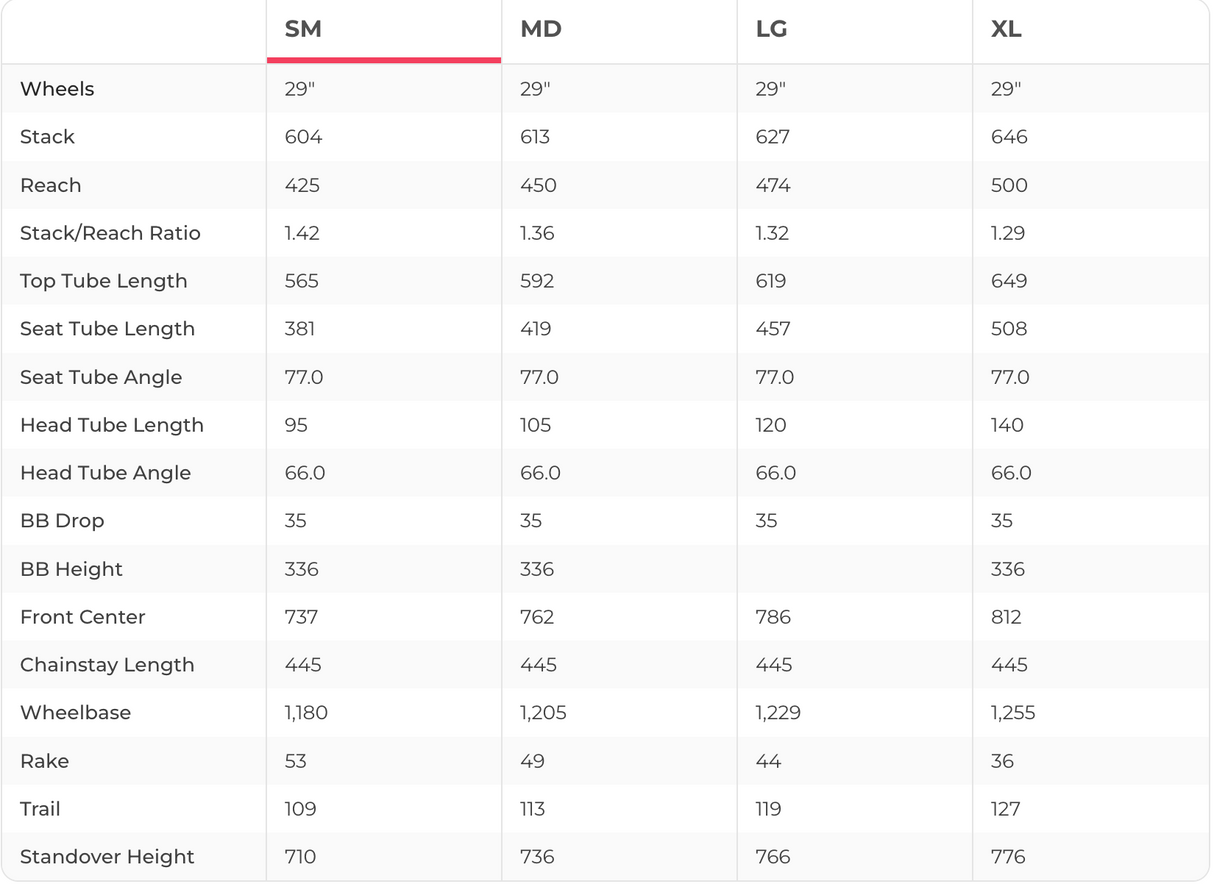This screenshot has height=884, width=1214.
Task: Click the BB Height row label
Action: pos(71,569)
